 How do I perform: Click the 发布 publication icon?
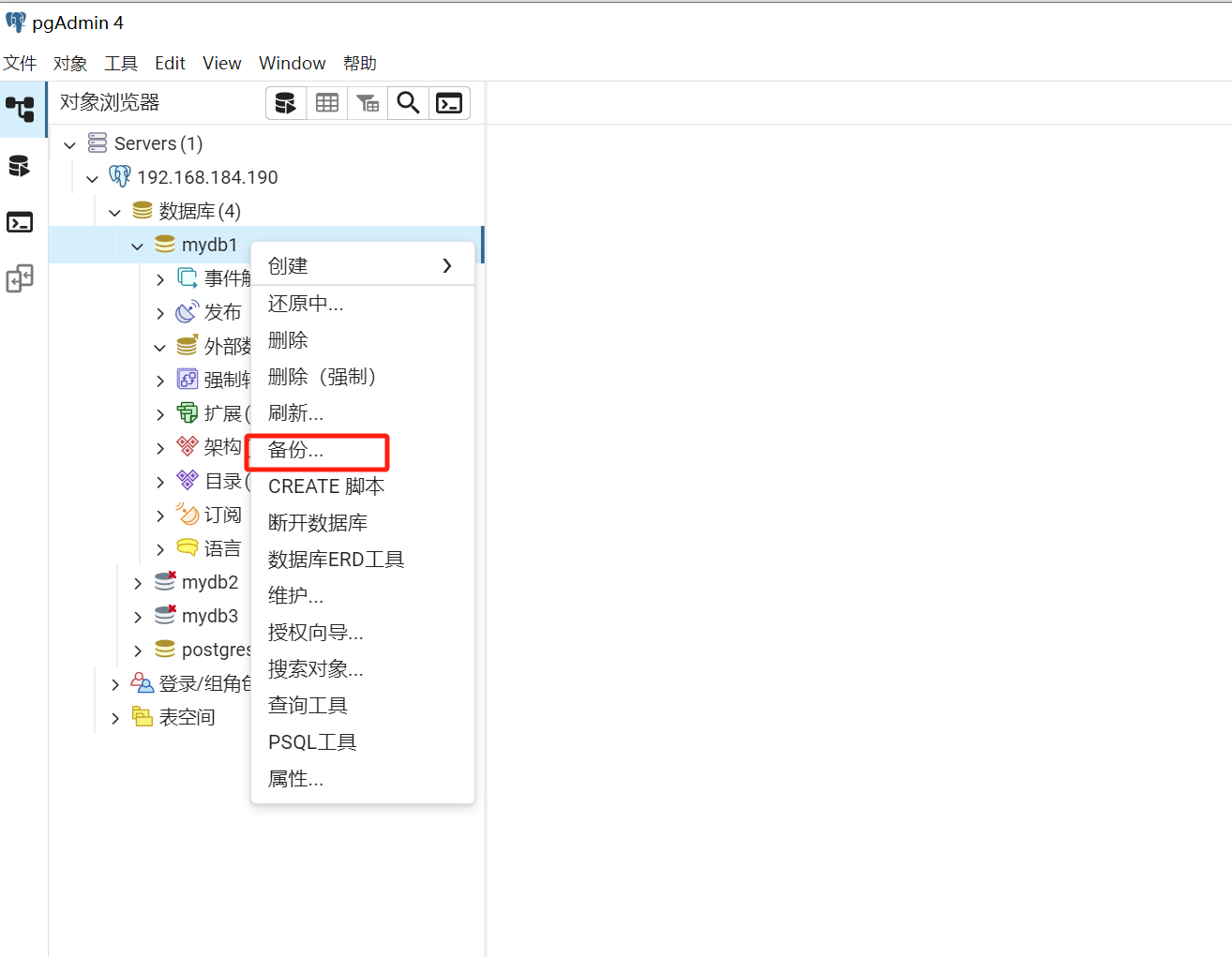[188, 312]
